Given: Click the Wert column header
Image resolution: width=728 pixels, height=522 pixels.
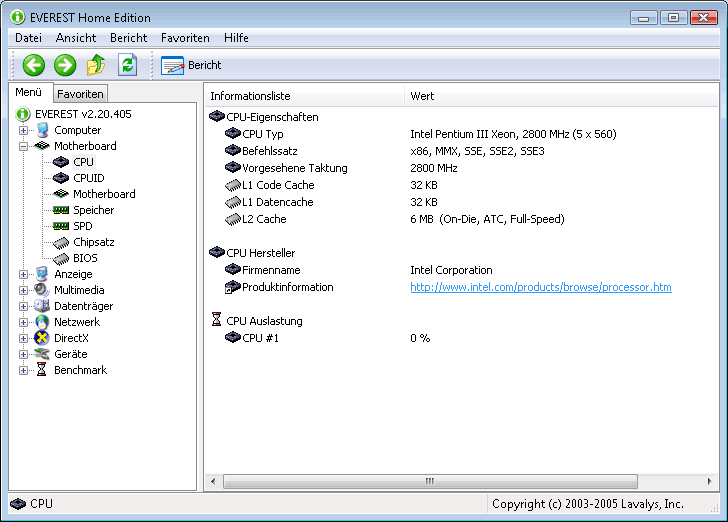Looking at the screenshot, I should pyautogui.click(x=561, y=96).
